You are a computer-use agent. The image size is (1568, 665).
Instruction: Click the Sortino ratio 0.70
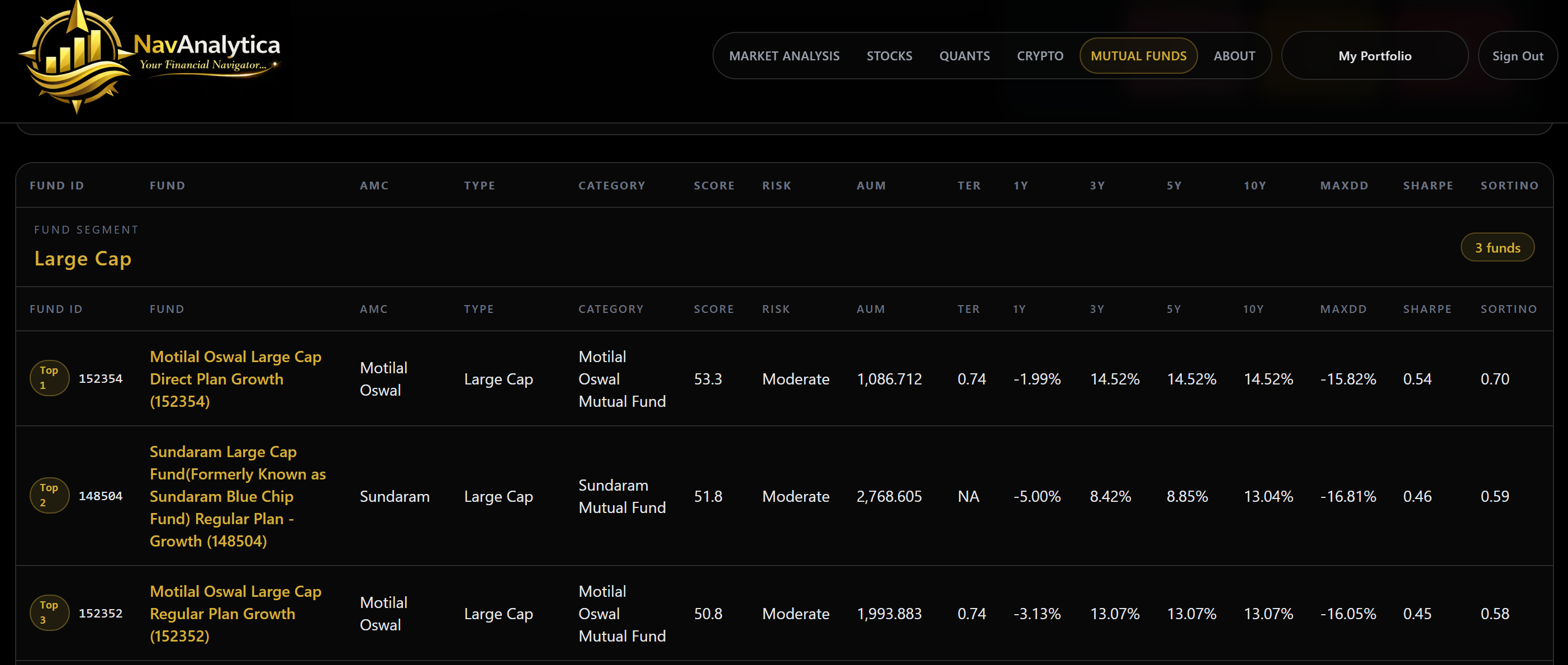pyautogui.click(x=1495, y=379)
